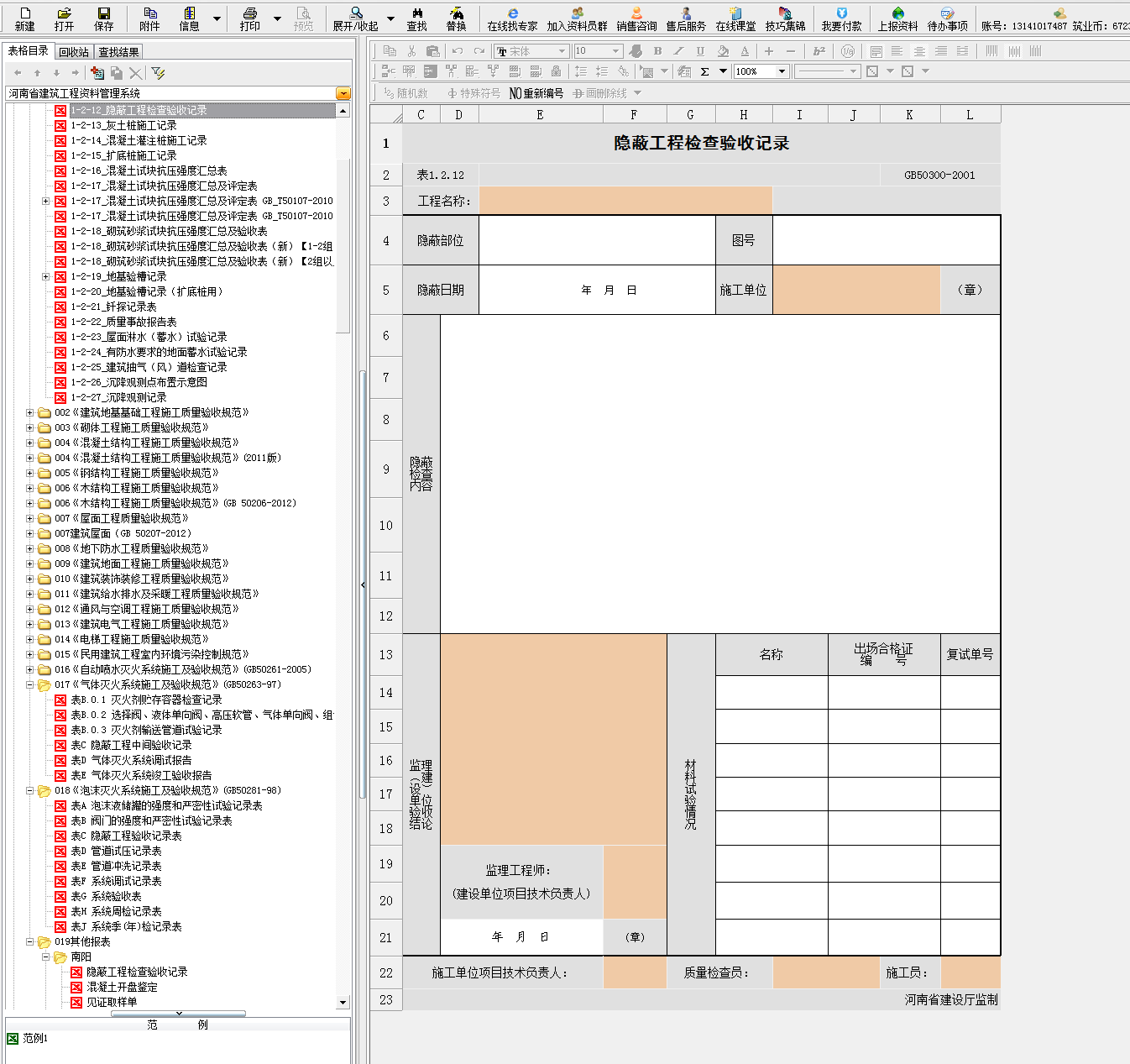Select 1-2-13_灰土桩施工记录 in tree

pyautogui.click(x=123, y=125)
